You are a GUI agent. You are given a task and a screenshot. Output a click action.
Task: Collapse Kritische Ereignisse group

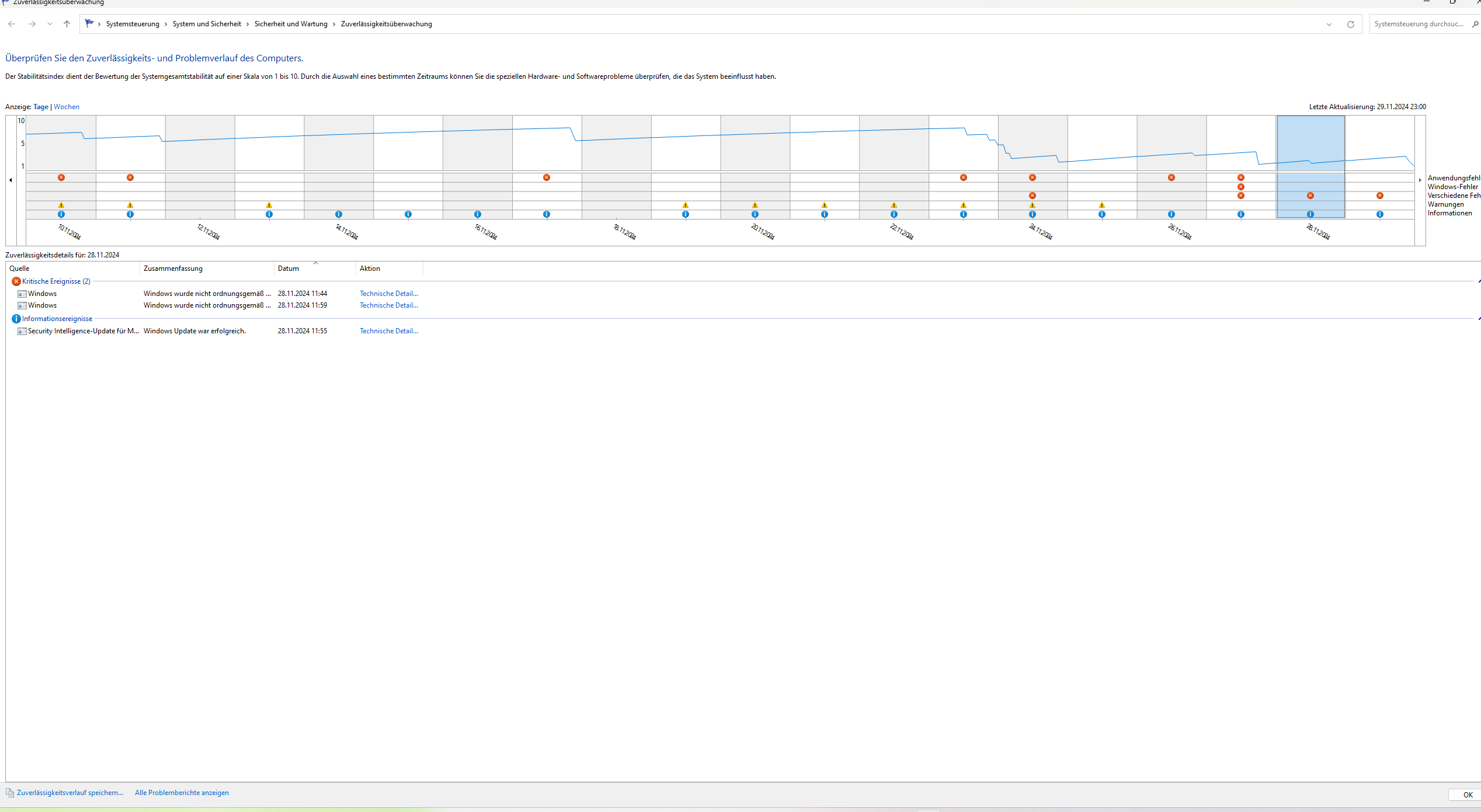(x=1478, y=281)
